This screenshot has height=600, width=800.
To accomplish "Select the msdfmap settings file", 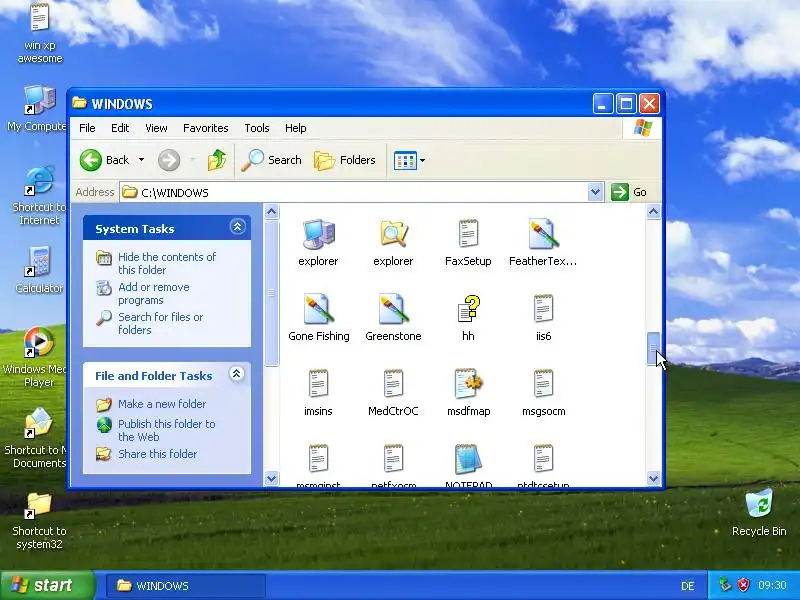I will point(468,392).
